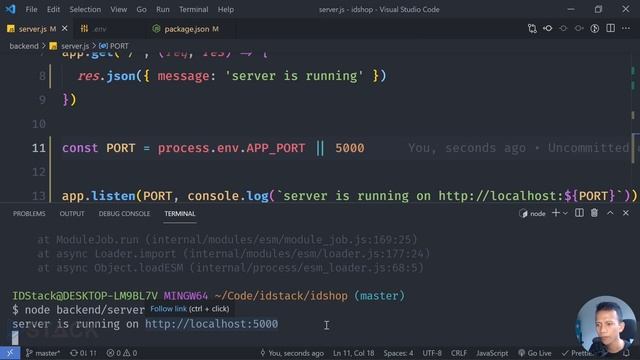Image resolution: width=640 pixels, height=360 pixels.
Task: Close the terminal panel
Action: (626, 213)
